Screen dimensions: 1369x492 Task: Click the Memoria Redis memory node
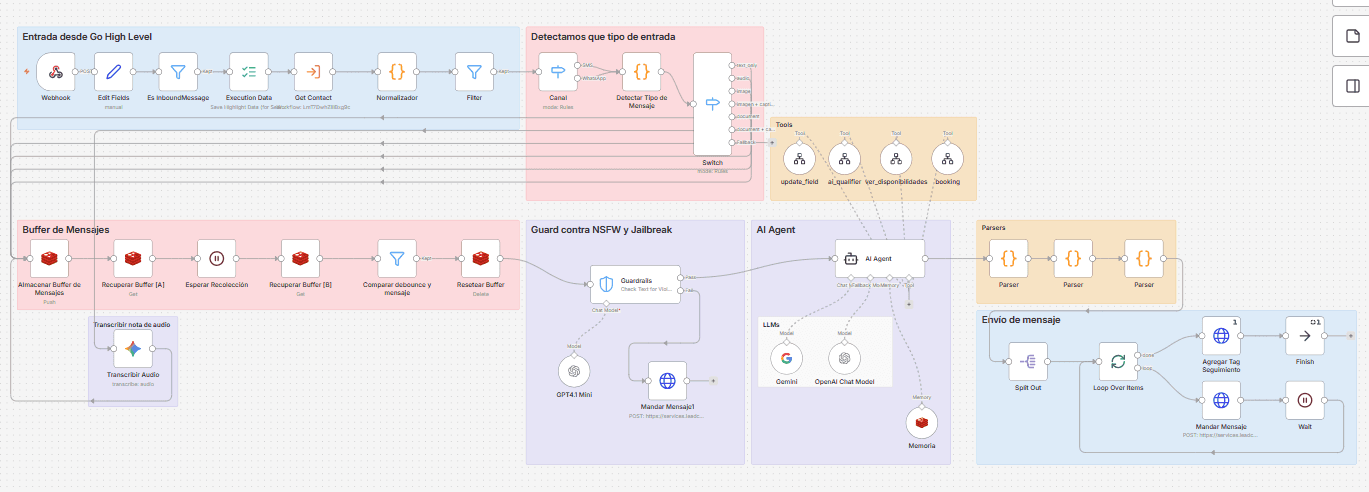click(x=921, y=423)
